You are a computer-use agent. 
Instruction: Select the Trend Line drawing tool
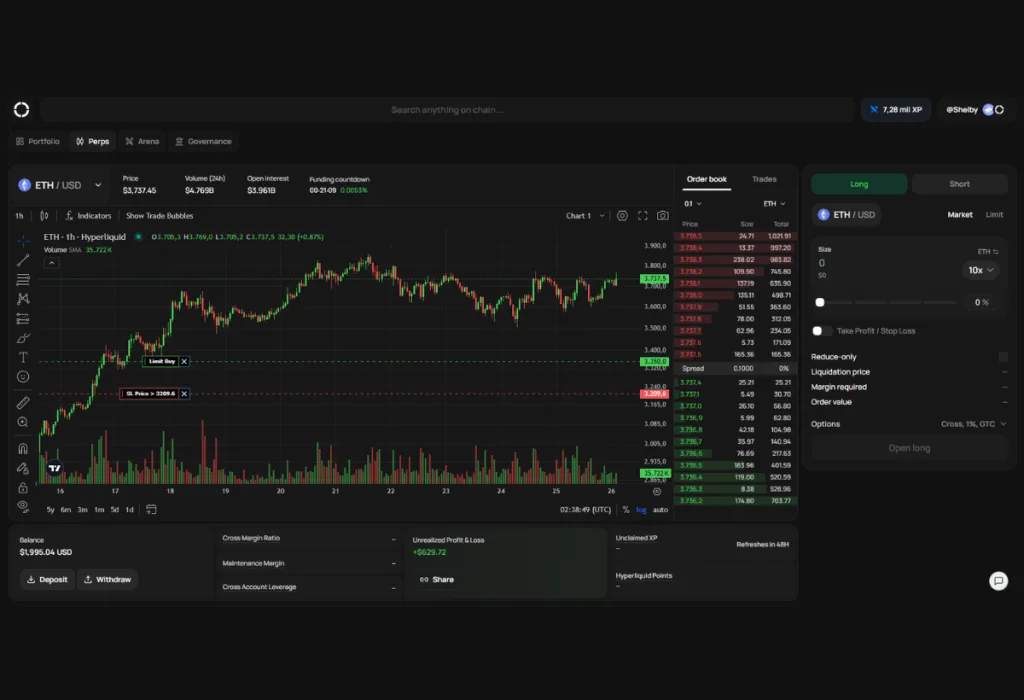pos(24,261)
